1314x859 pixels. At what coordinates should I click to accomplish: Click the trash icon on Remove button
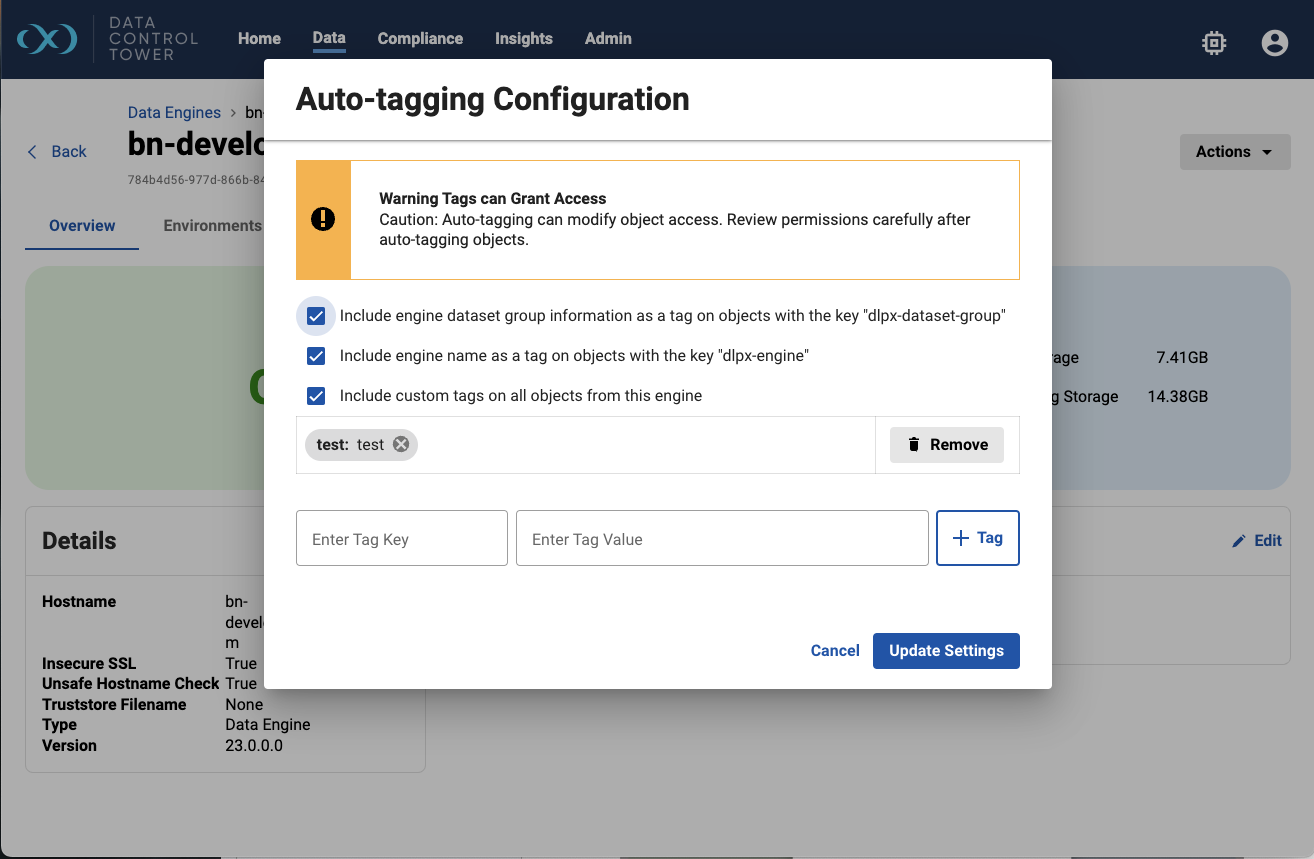click(x=914, y=444)
